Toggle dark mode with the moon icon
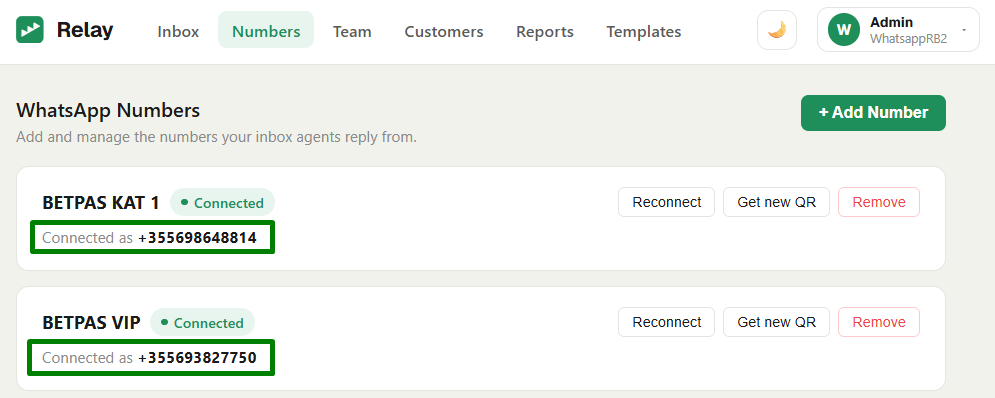995x398 pixels. click(x=777, y=30)
